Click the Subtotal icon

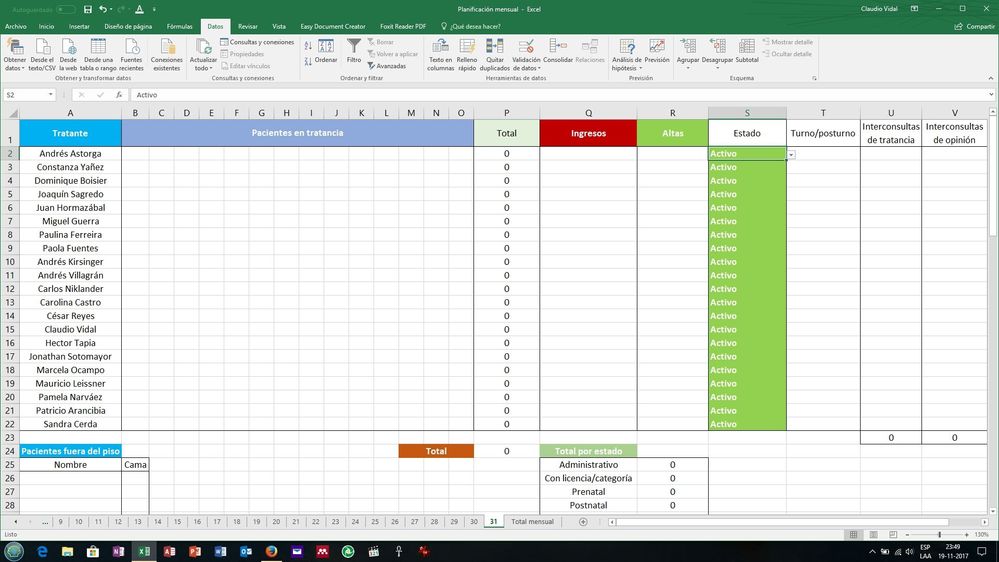(747, 50)
